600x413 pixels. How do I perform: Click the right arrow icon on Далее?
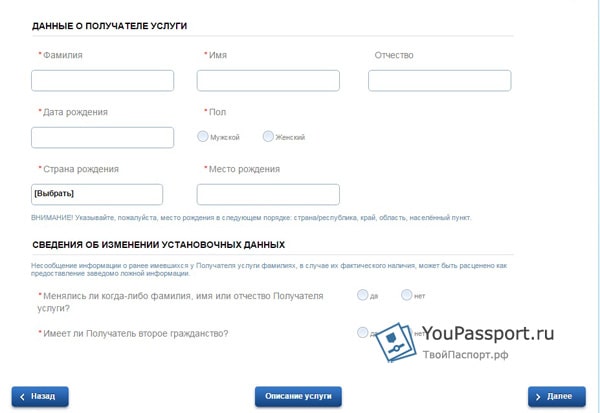click(x=538, y=397)
